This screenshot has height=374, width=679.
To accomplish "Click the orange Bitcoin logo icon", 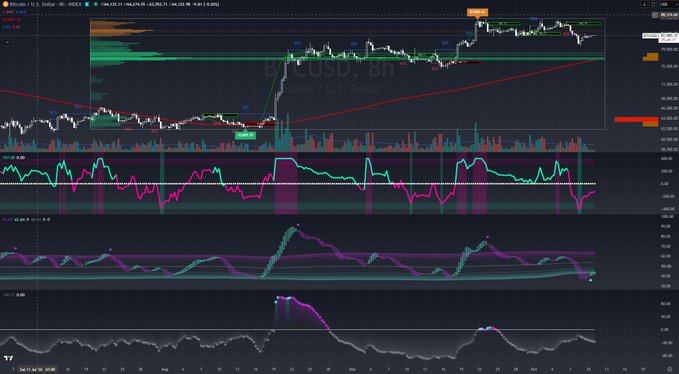I will coord(6,4).
